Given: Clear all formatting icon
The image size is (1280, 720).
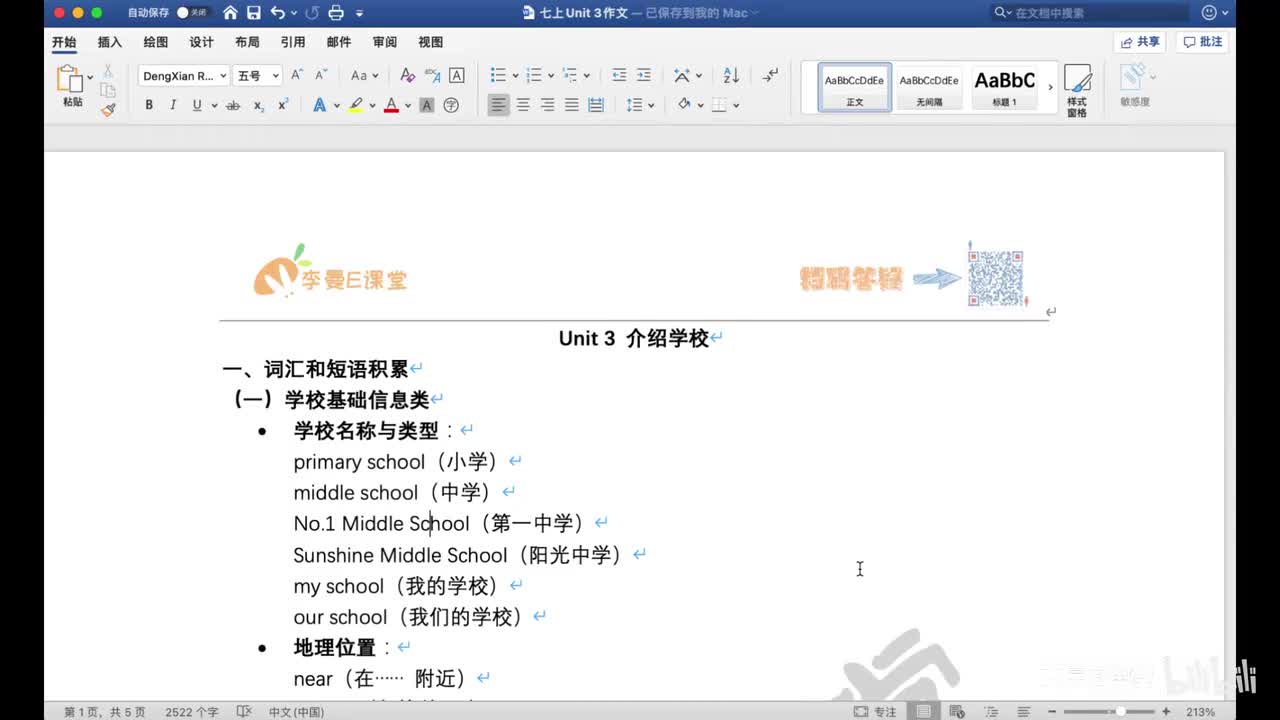Looking at the screenshot, I should tap(407, 75).
